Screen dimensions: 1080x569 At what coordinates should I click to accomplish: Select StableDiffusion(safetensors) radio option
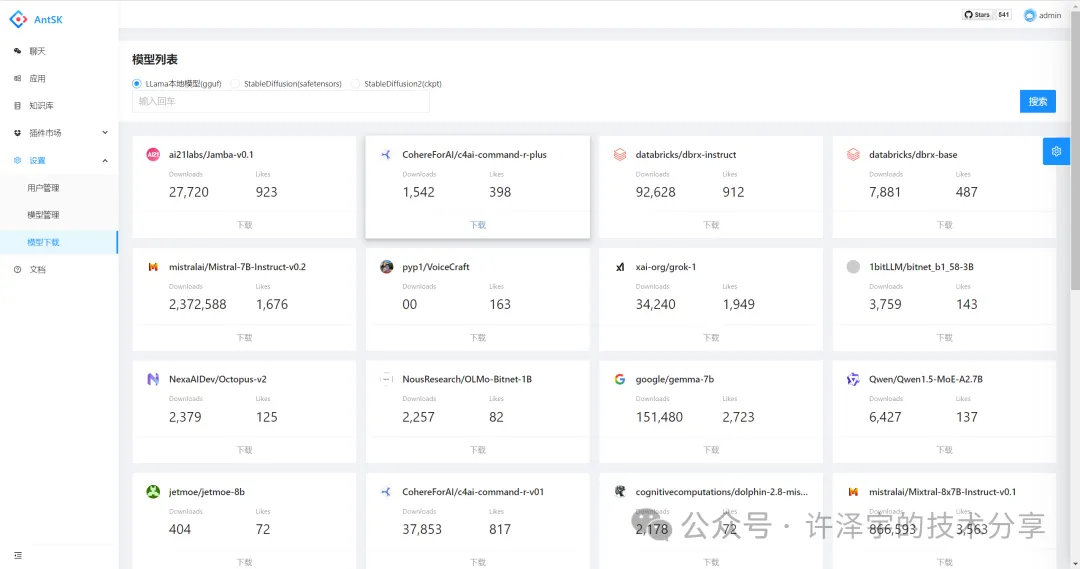coord(235,83)
